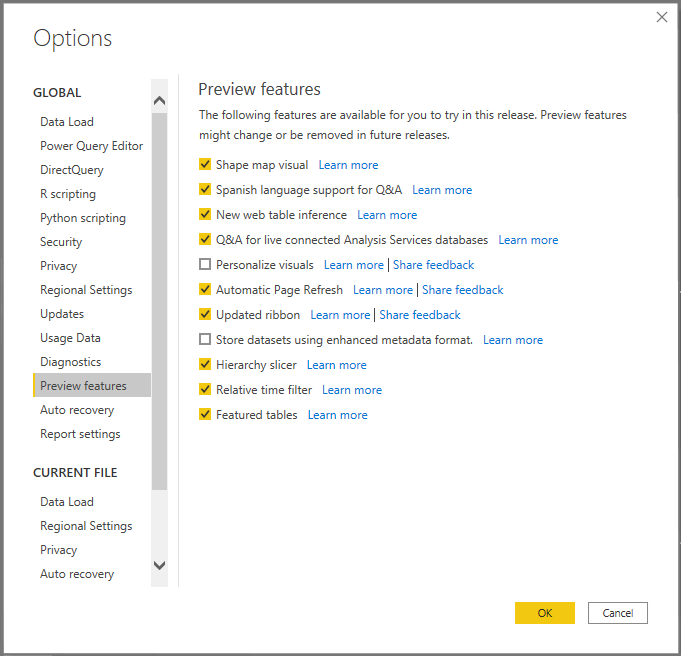
Task: Click the OK button
Action: tap(544, 613)
